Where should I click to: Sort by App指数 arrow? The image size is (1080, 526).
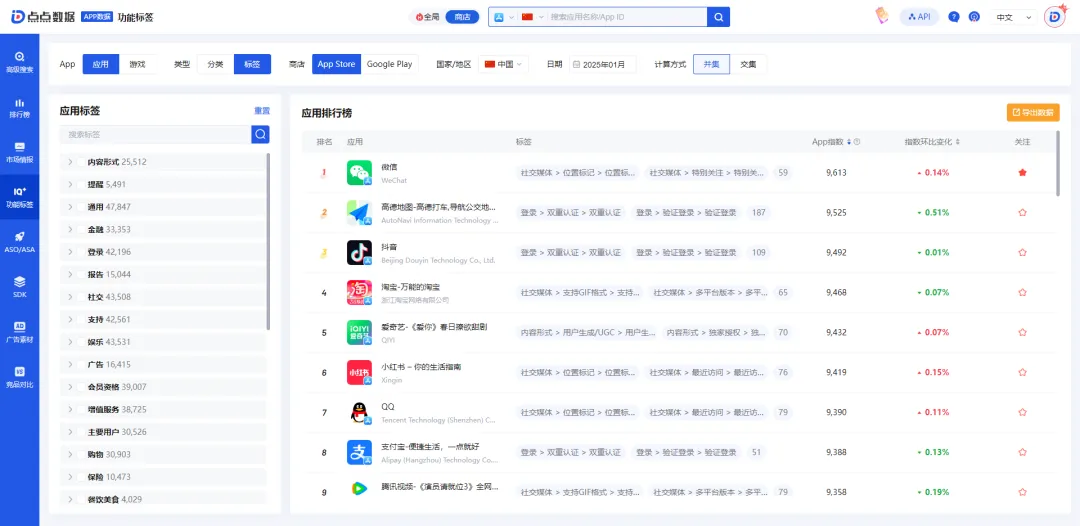[849, 142]
